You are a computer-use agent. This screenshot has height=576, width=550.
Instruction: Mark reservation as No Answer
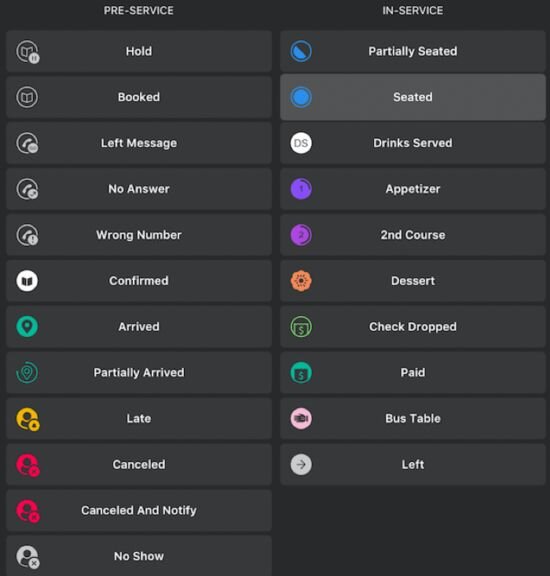pyautogui.click(x=139, y=189)
